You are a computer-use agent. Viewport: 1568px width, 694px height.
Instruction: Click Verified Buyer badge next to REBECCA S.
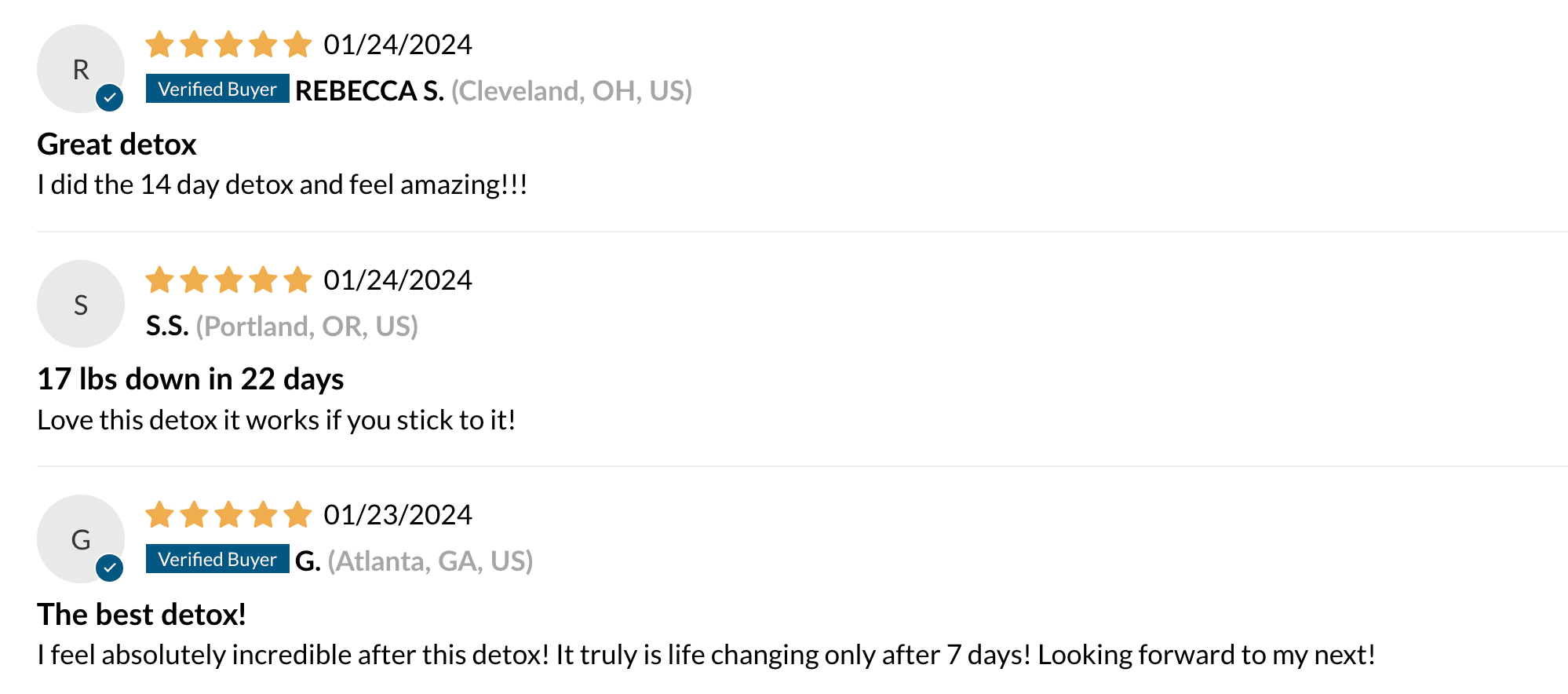217,89
